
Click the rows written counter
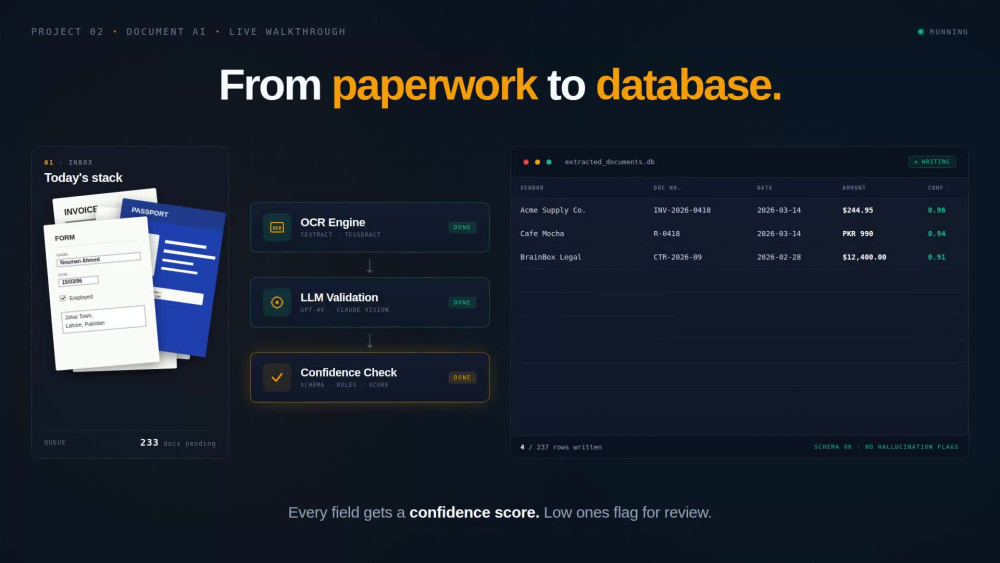coord(561,448)
